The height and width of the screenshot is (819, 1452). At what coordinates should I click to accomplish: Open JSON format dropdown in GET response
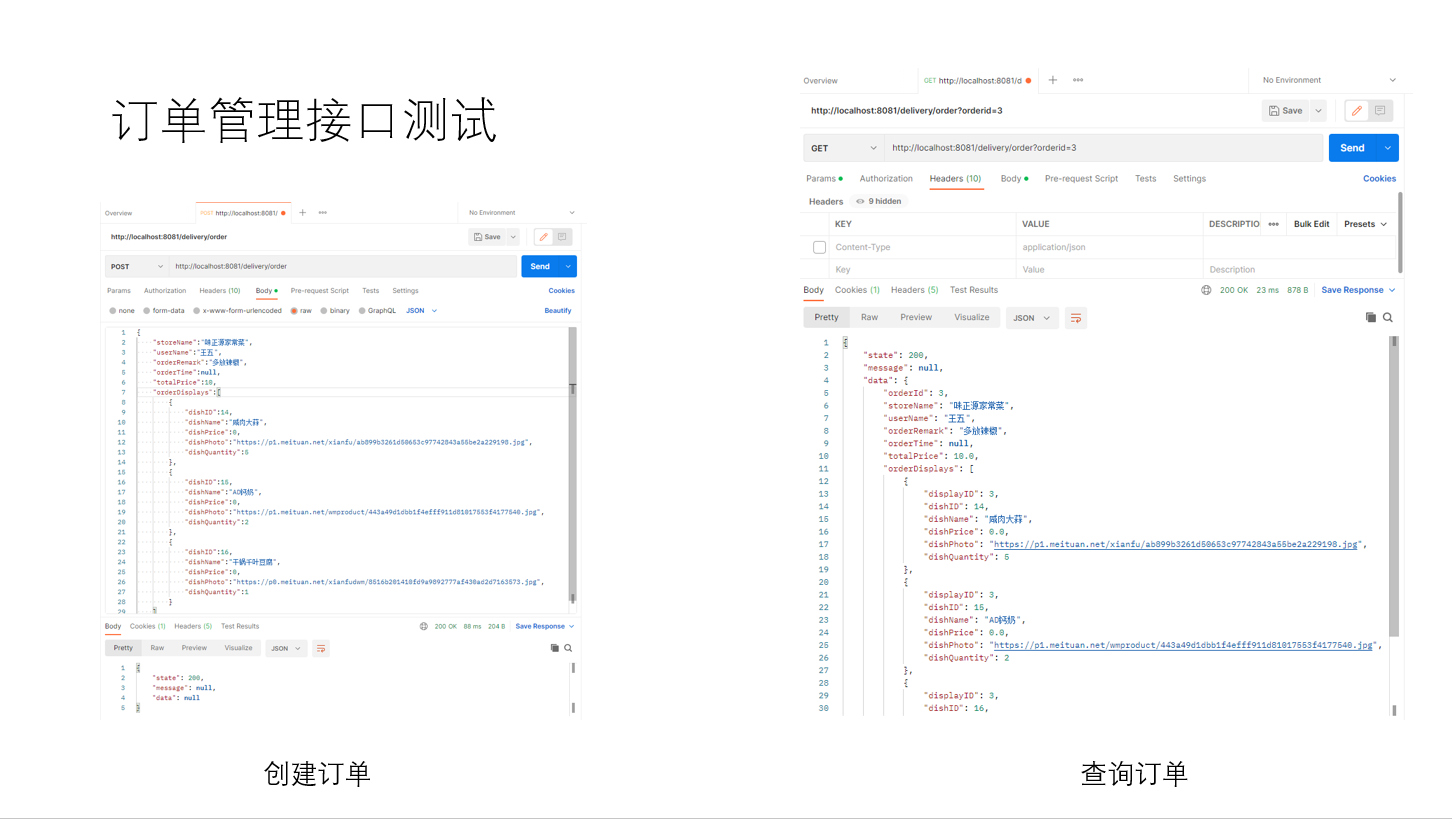(1032, 318)
